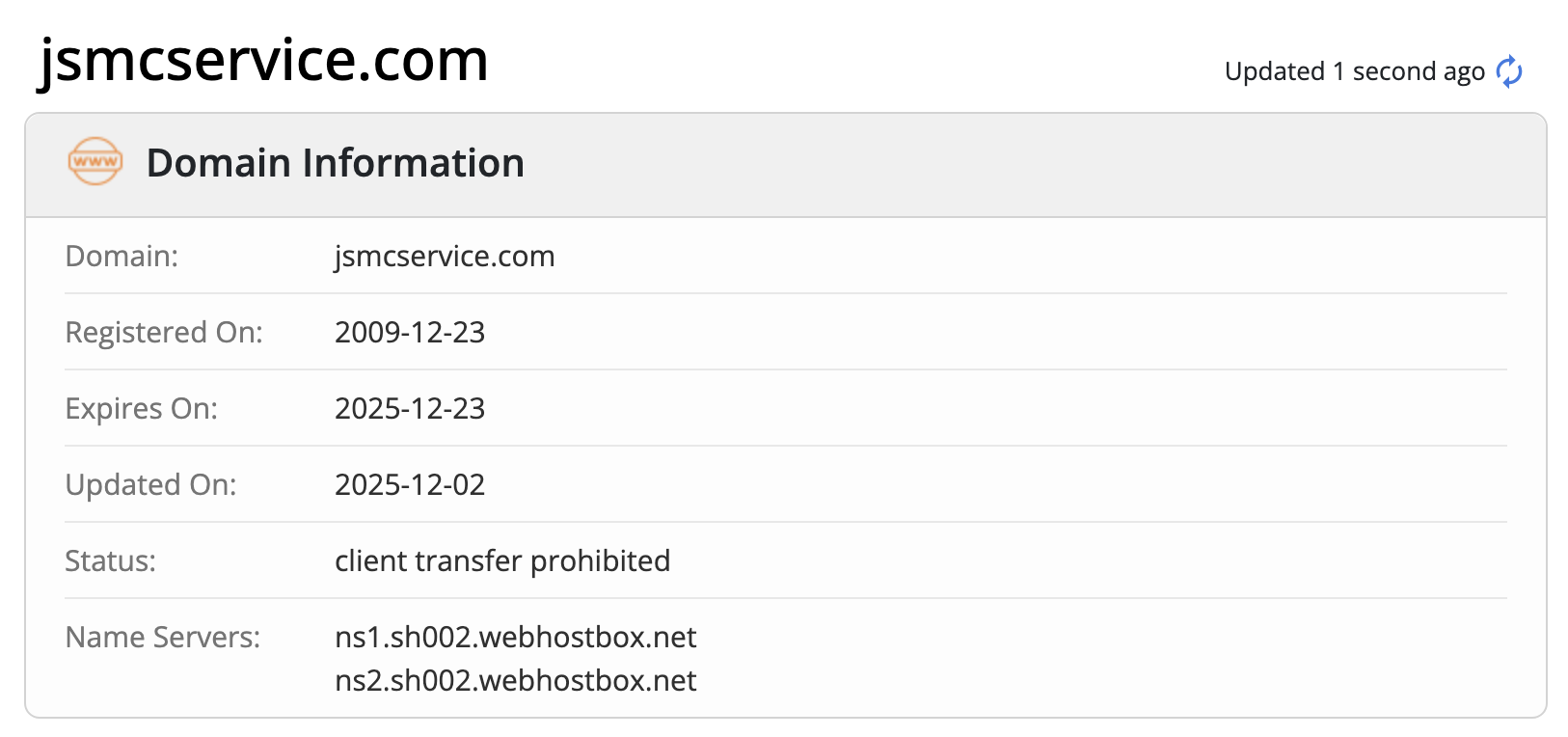Click the "Domain:" field label
Screen dimensions: 1568x737
[122, 257]
